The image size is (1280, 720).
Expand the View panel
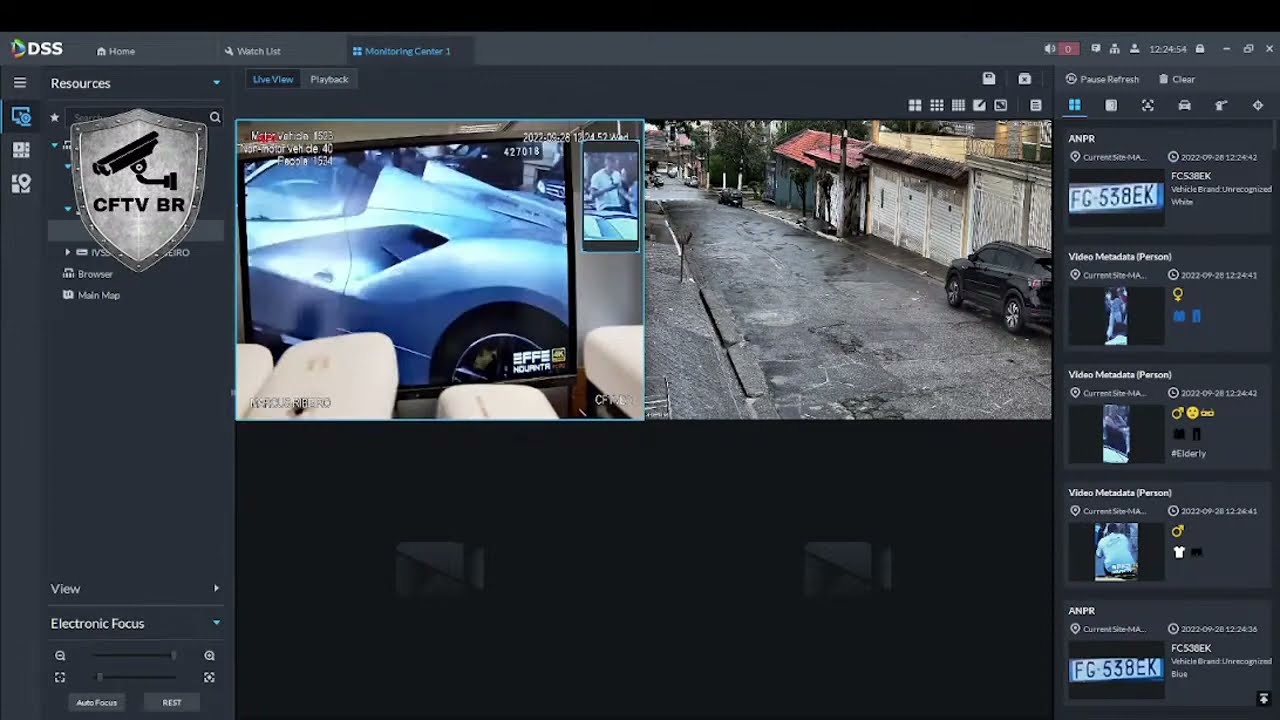(x=216, y=588)
